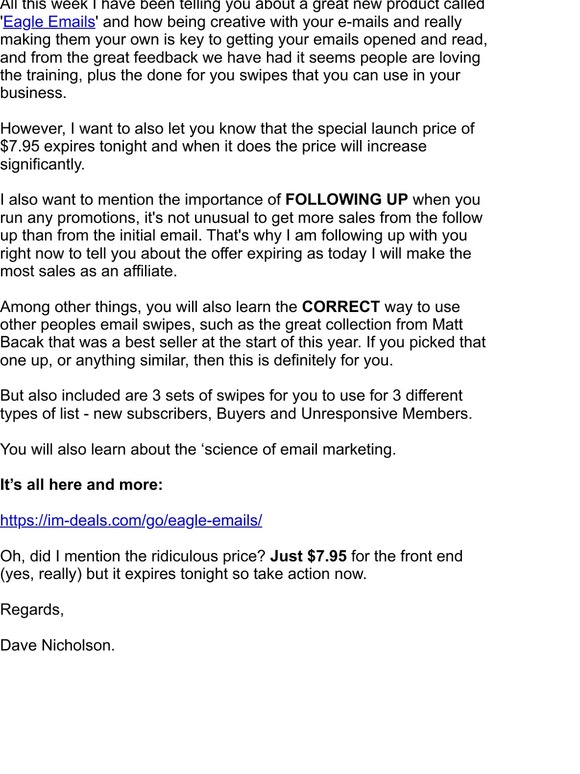Click the bold word 'CORRECT'

[341, 307]
